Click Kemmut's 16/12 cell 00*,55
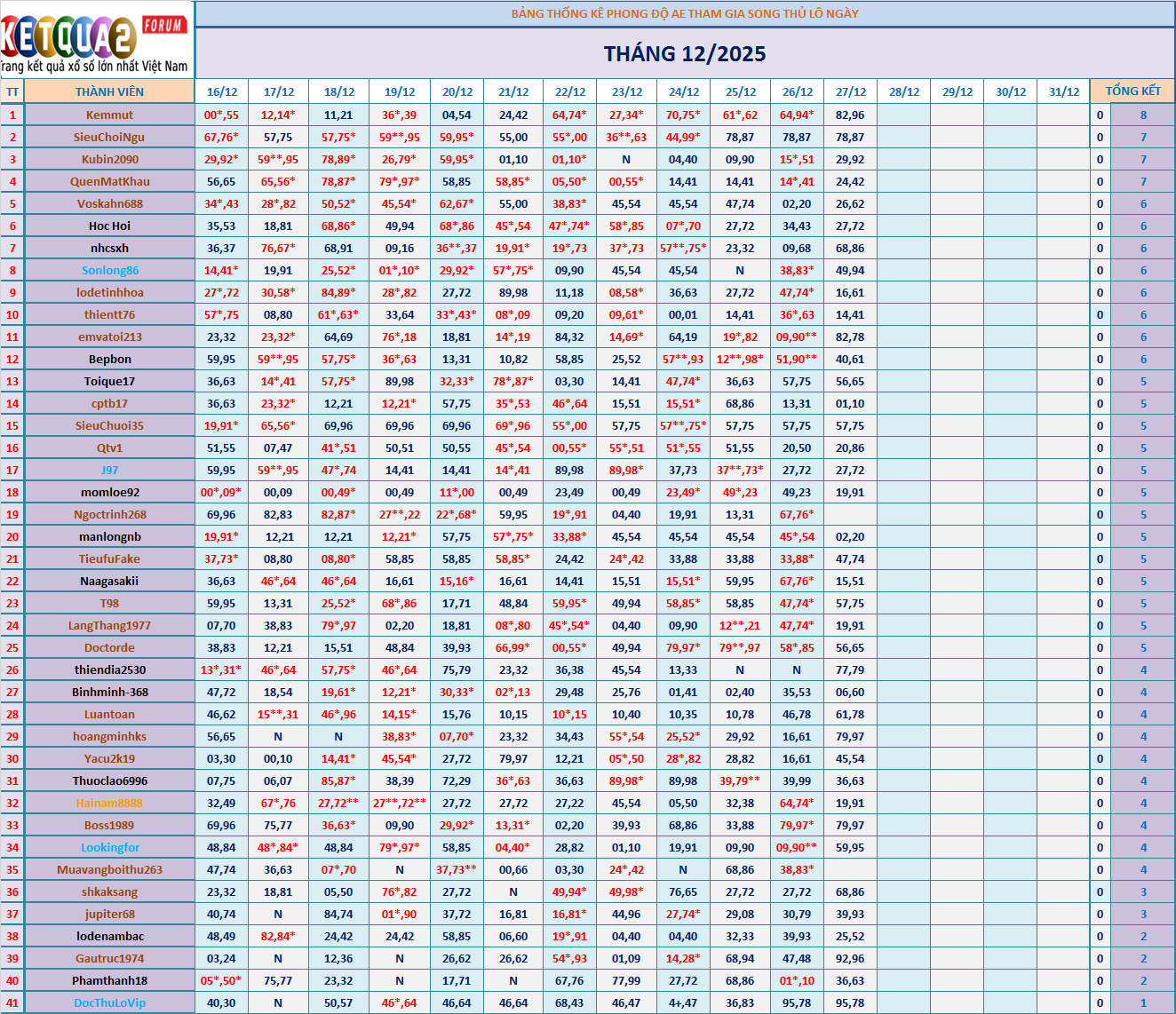Viewport: 1176px width, 1014px height. (x=222, y=115)
